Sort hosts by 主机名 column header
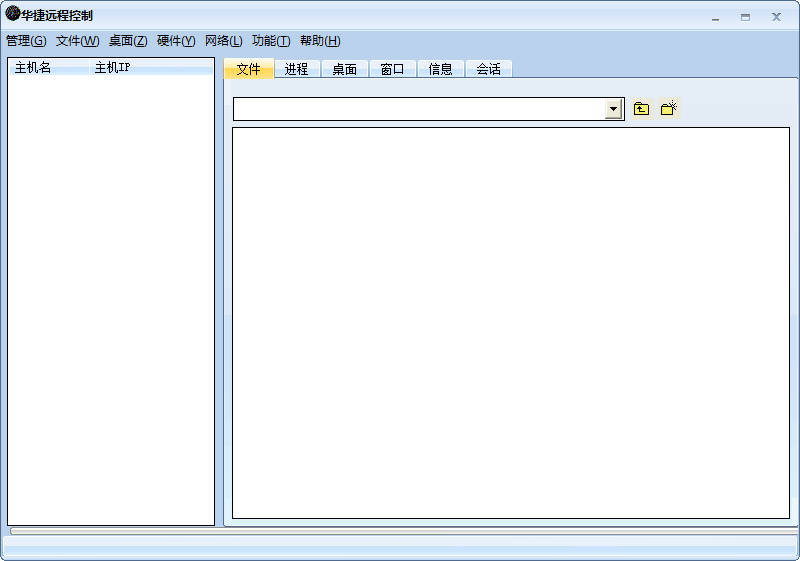The height and width of the screenshot is (561, 800). pos(49,67)
